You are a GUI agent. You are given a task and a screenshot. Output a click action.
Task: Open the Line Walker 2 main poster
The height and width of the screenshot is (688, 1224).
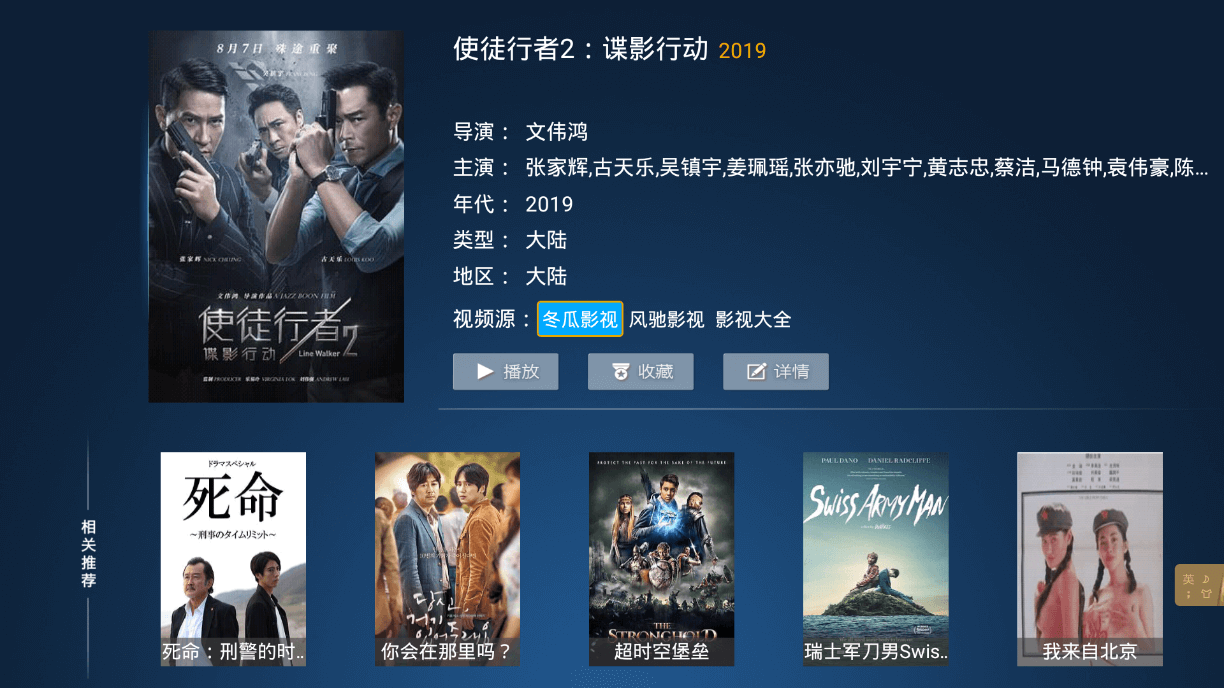coord(276,217)
